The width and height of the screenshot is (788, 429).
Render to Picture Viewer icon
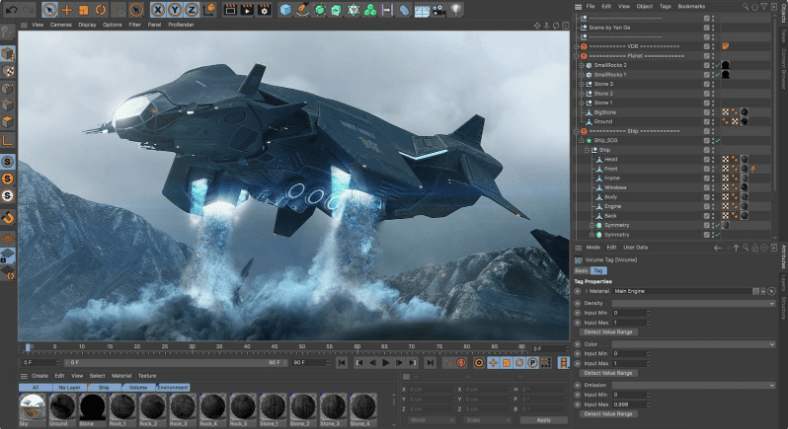pyautogui.click(x=247, y=10)
